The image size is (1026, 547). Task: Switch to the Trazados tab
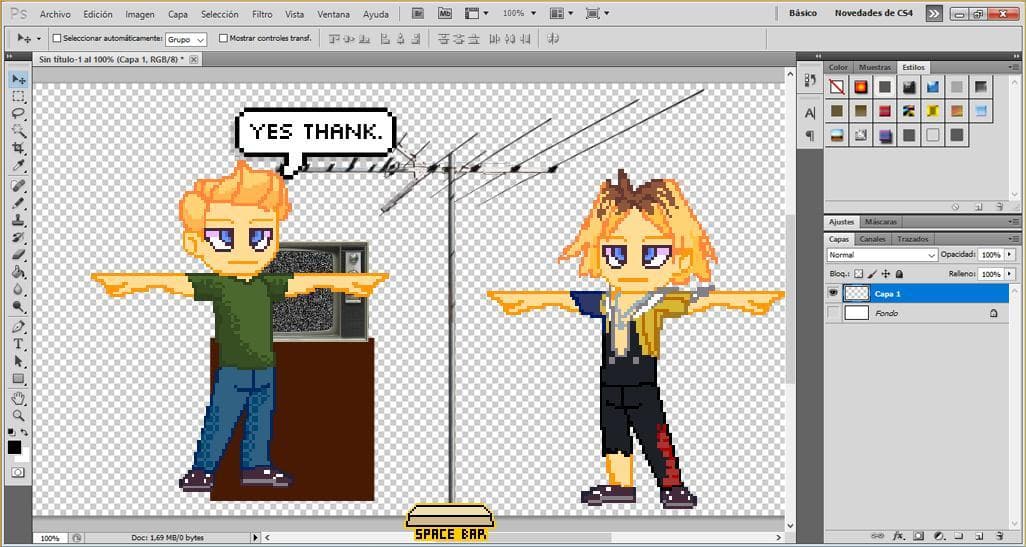912,239
